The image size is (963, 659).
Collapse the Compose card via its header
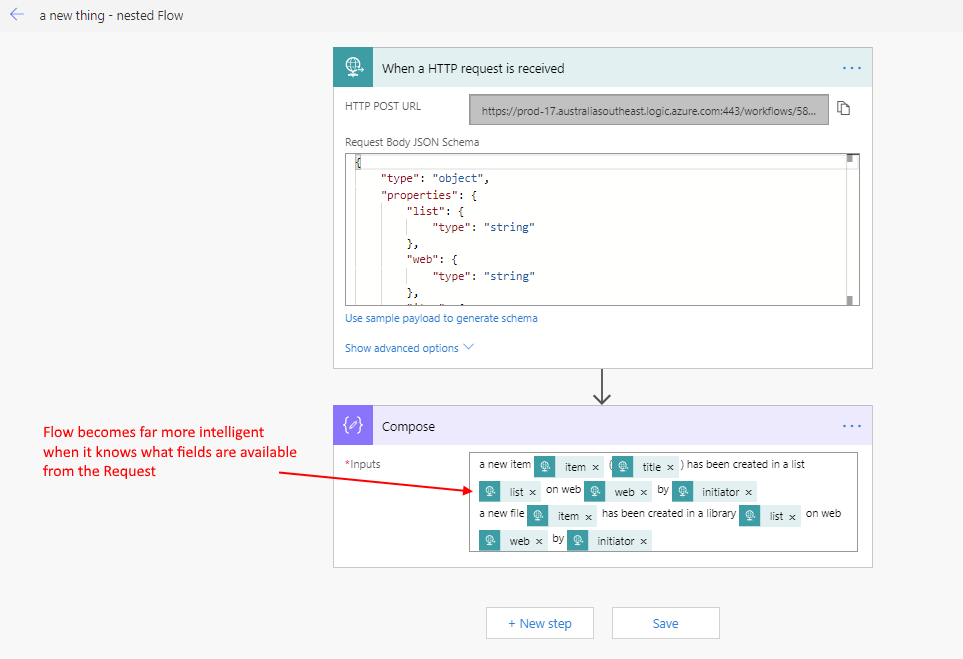pos(600,426)
